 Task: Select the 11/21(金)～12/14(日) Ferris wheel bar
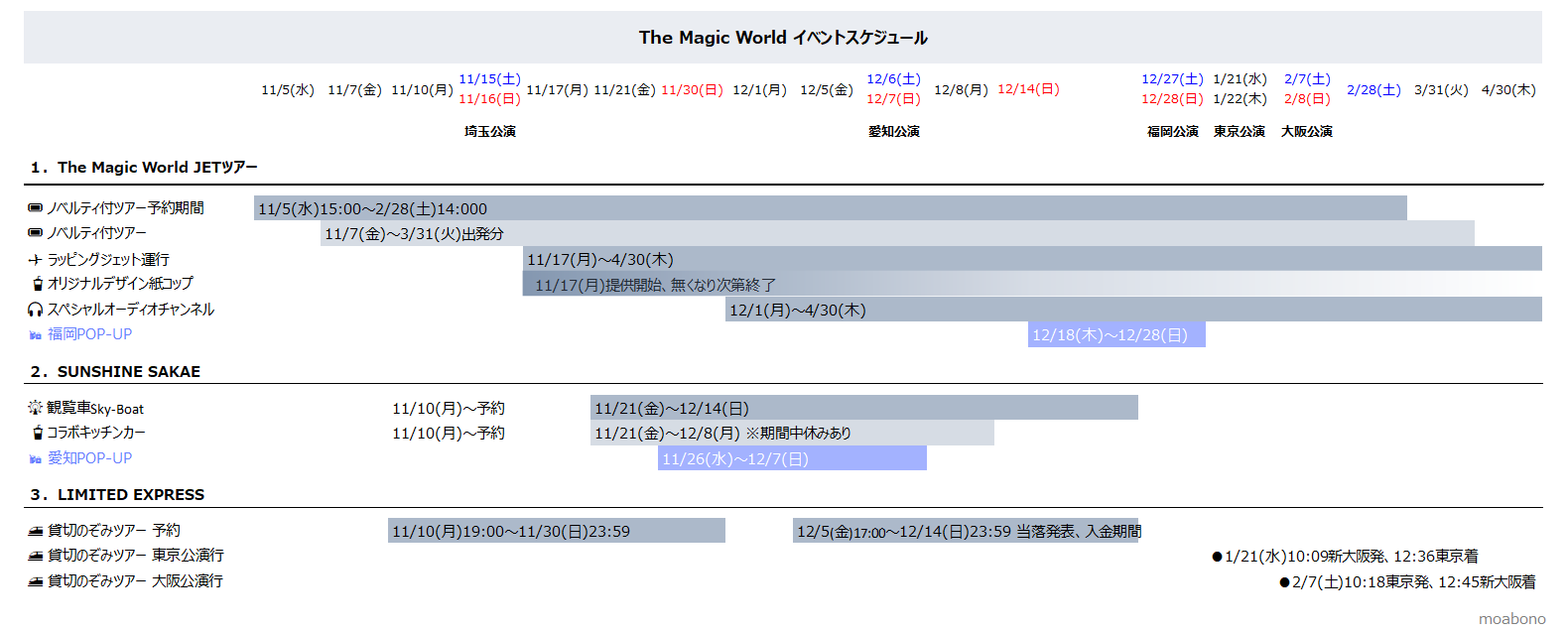pos(863,408)
